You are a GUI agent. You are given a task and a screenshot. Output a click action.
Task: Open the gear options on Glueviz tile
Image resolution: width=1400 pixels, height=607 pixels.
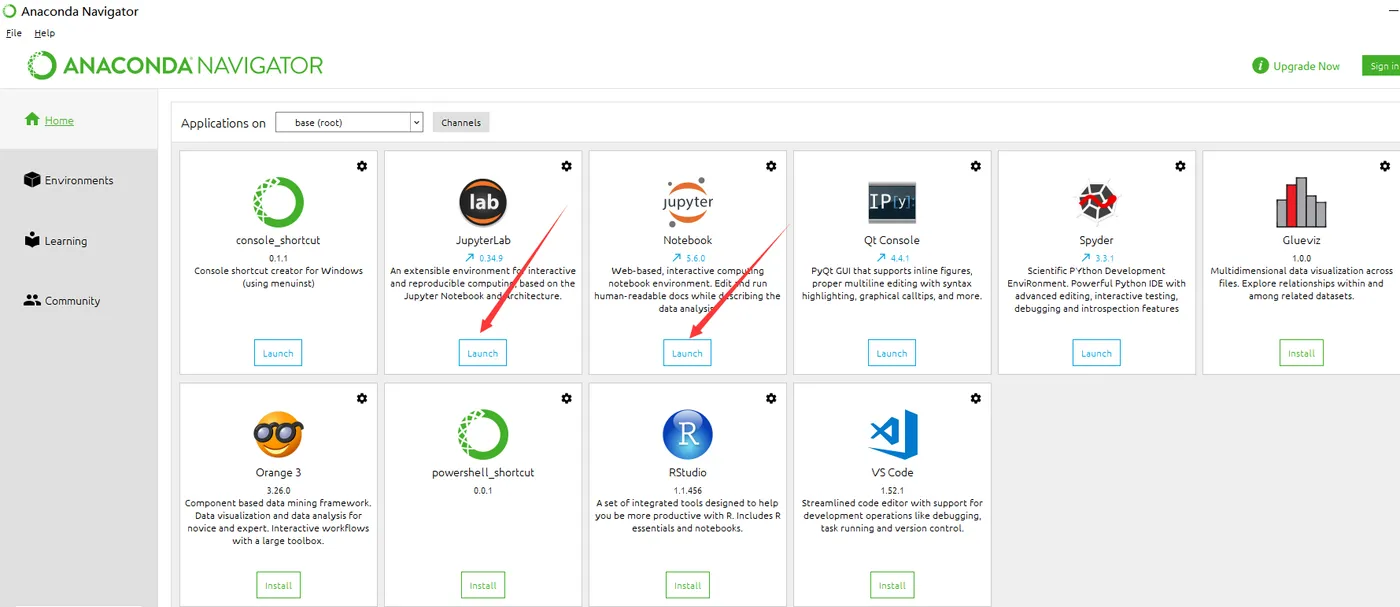1385,166
